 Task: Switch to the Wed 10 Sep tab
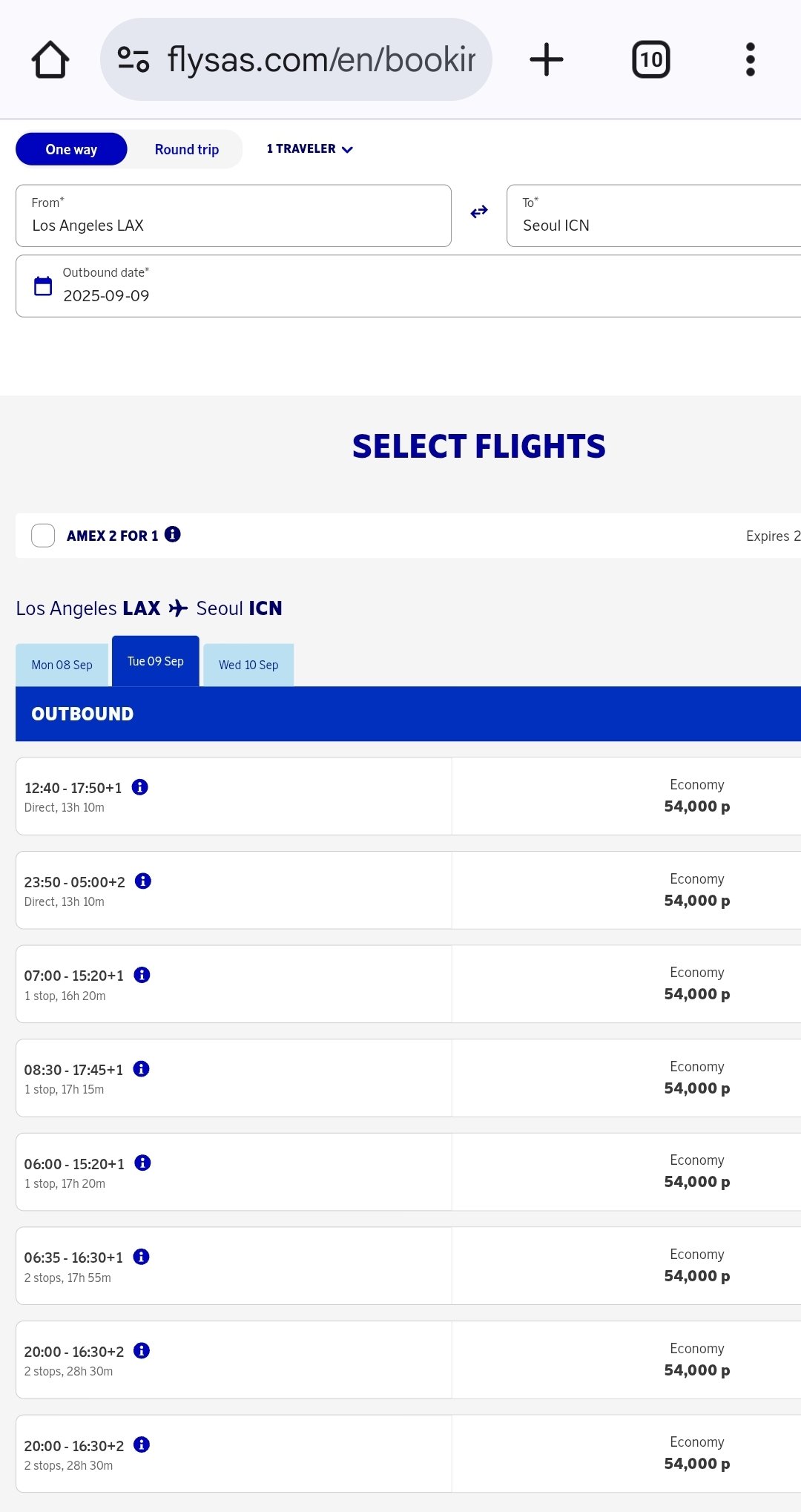(x=248, y=665)
